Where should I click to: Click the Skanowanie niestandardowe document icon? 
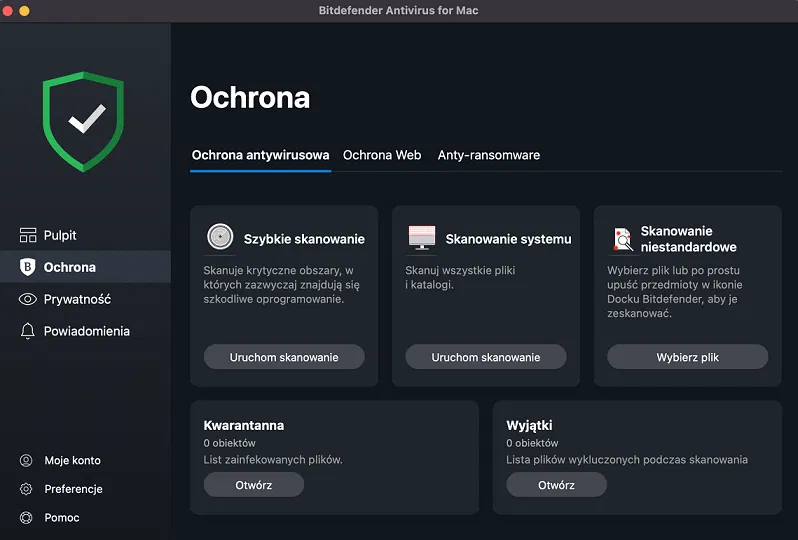click(x=622, y=239)
